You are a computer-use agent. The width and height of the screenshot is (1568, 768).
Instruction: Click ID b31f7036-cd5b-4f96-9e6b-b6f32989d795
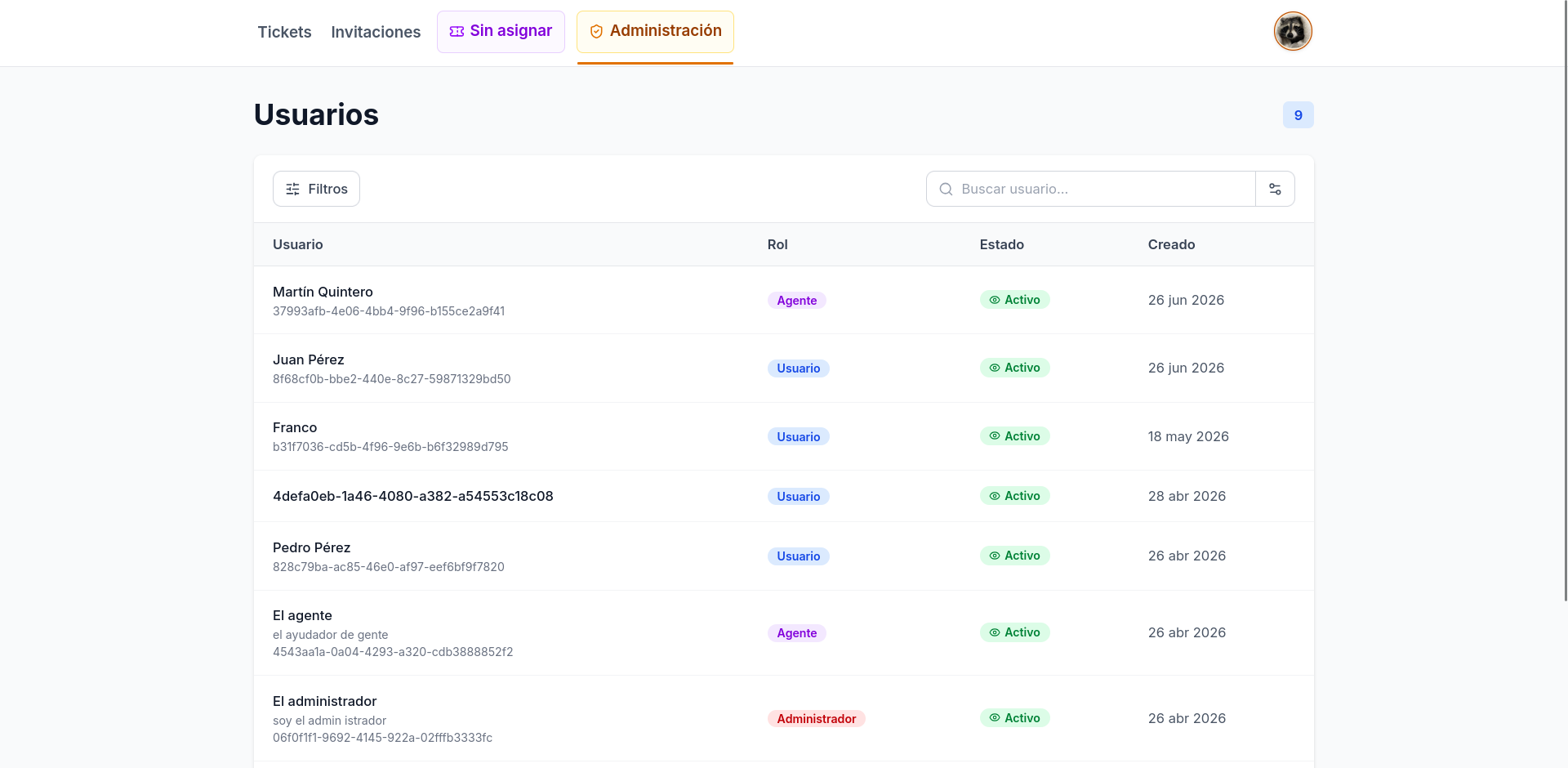coord(390,447)
